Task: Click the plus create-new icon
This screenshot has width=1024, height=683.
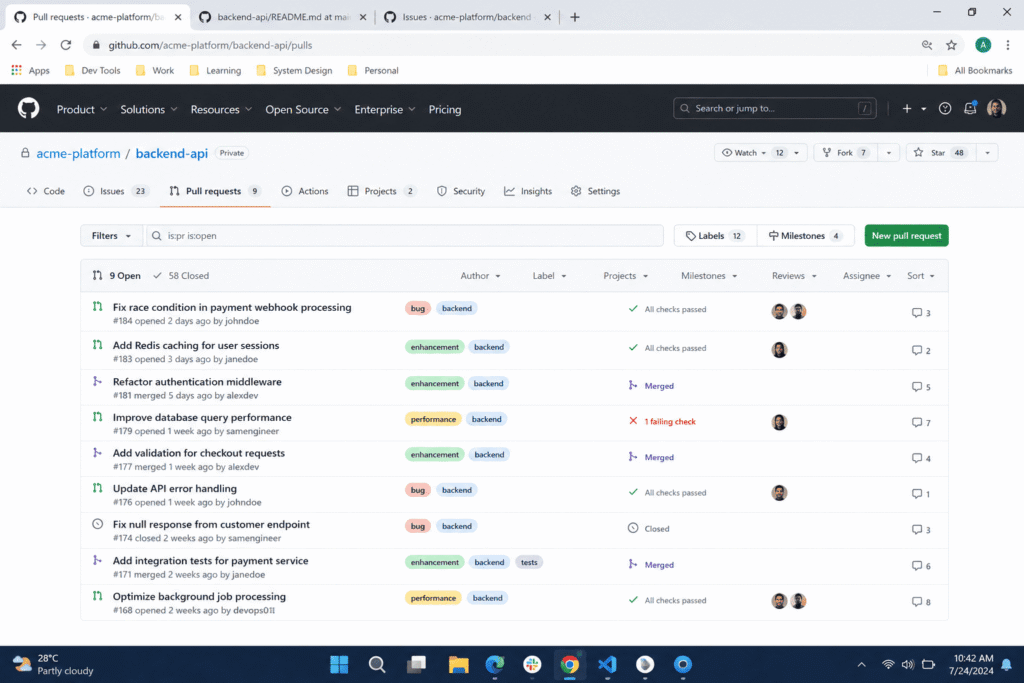Action: pos(906,108)
